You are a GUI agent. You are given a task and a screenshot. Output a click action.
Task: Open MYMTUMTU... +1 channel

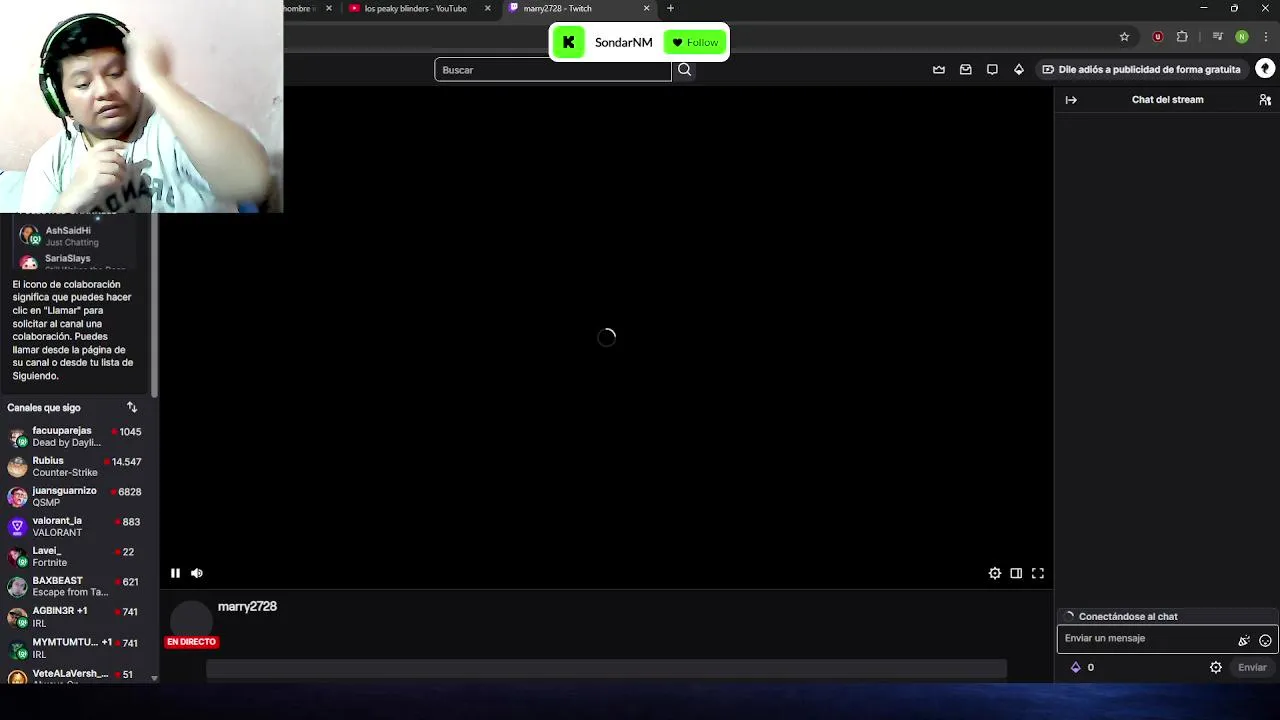(x=76, y=647)
